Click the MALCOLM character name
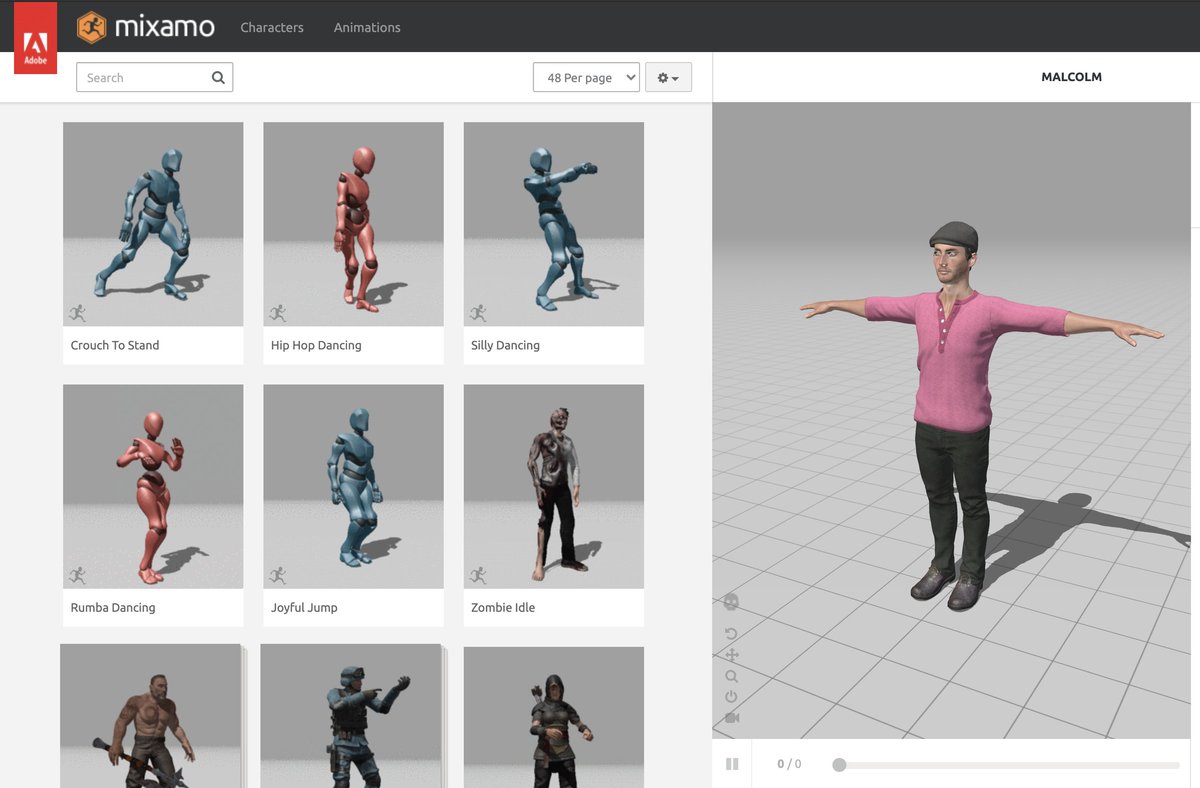1200x788 pixels. click(1071, 77)
